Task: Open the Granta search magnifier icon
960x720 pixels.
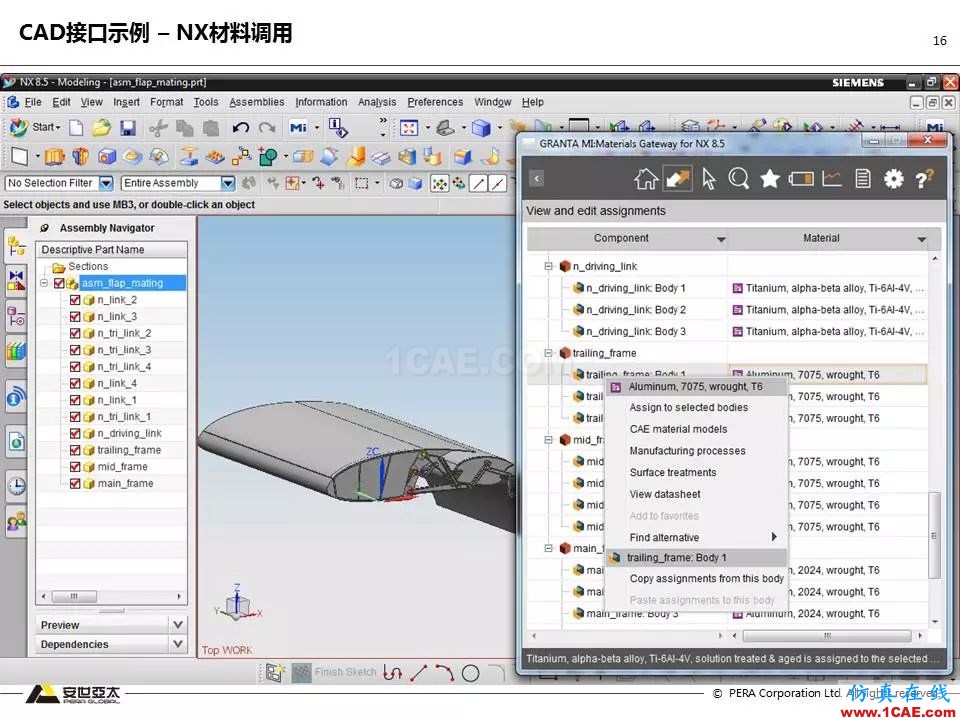Action: pos(738,179)
